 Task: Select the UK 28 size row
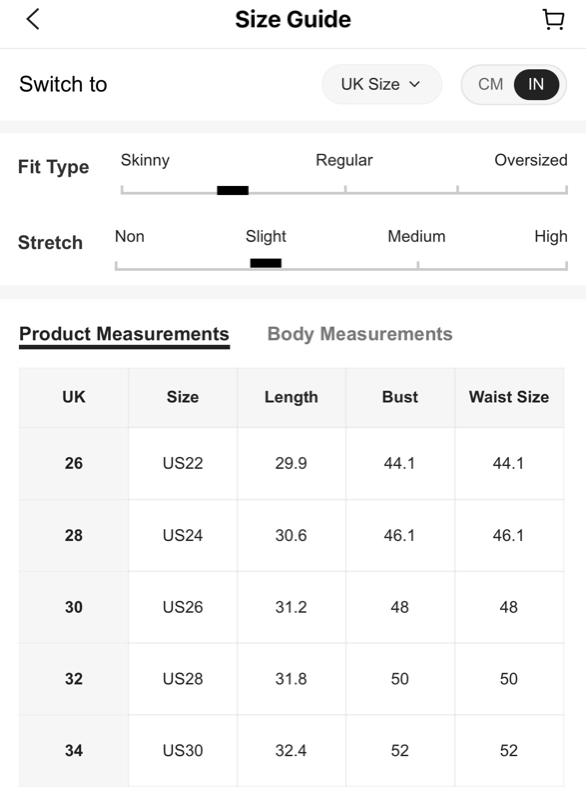pyautogui.click(x=292, y=535)
